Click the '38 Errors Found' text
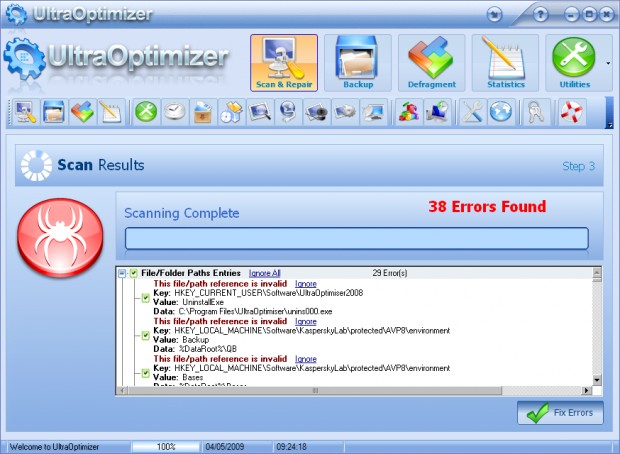 pyautogui.click(x=487, y=207)
